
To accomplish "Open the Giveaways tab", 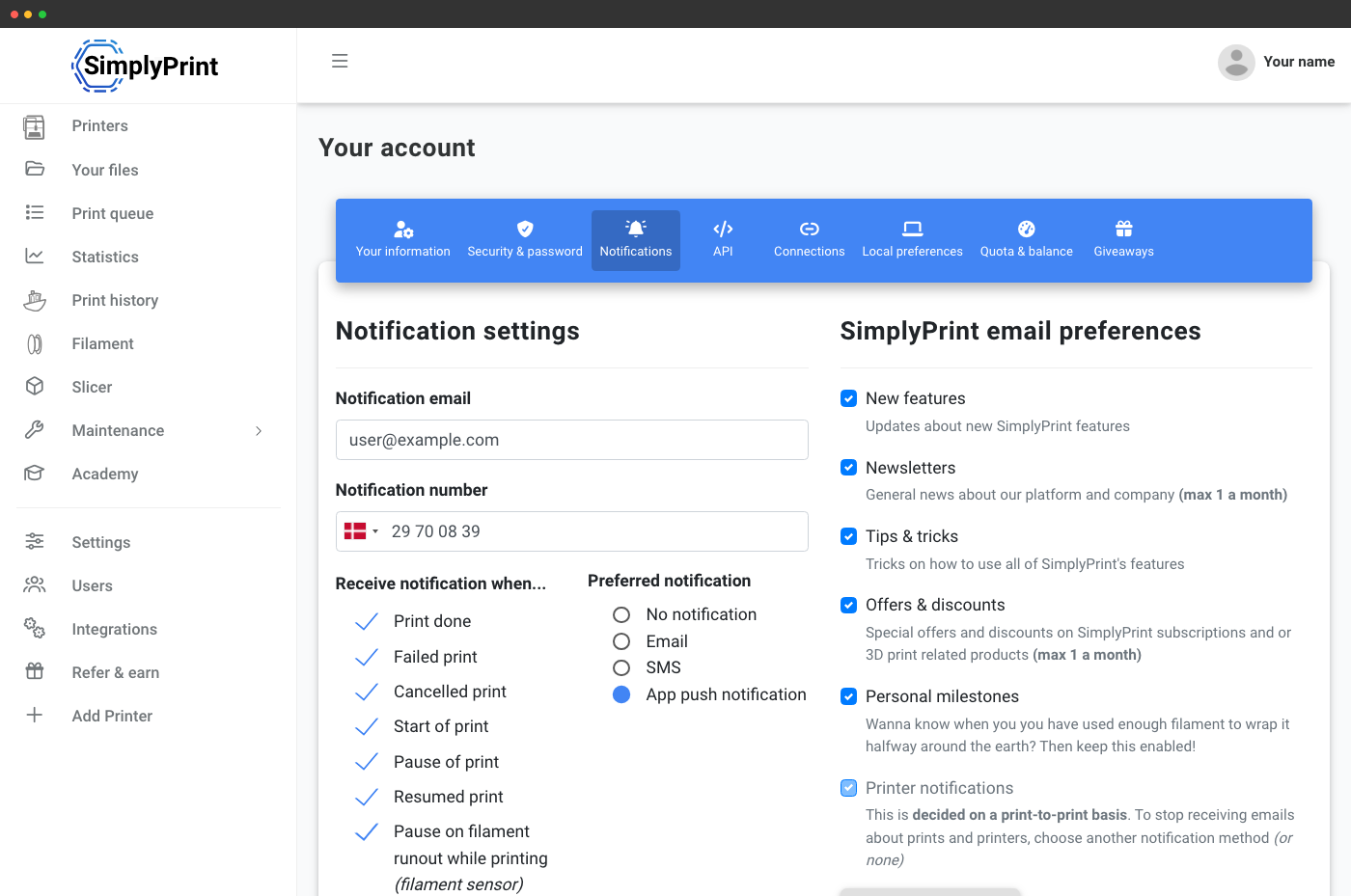I will point(1124,240).
